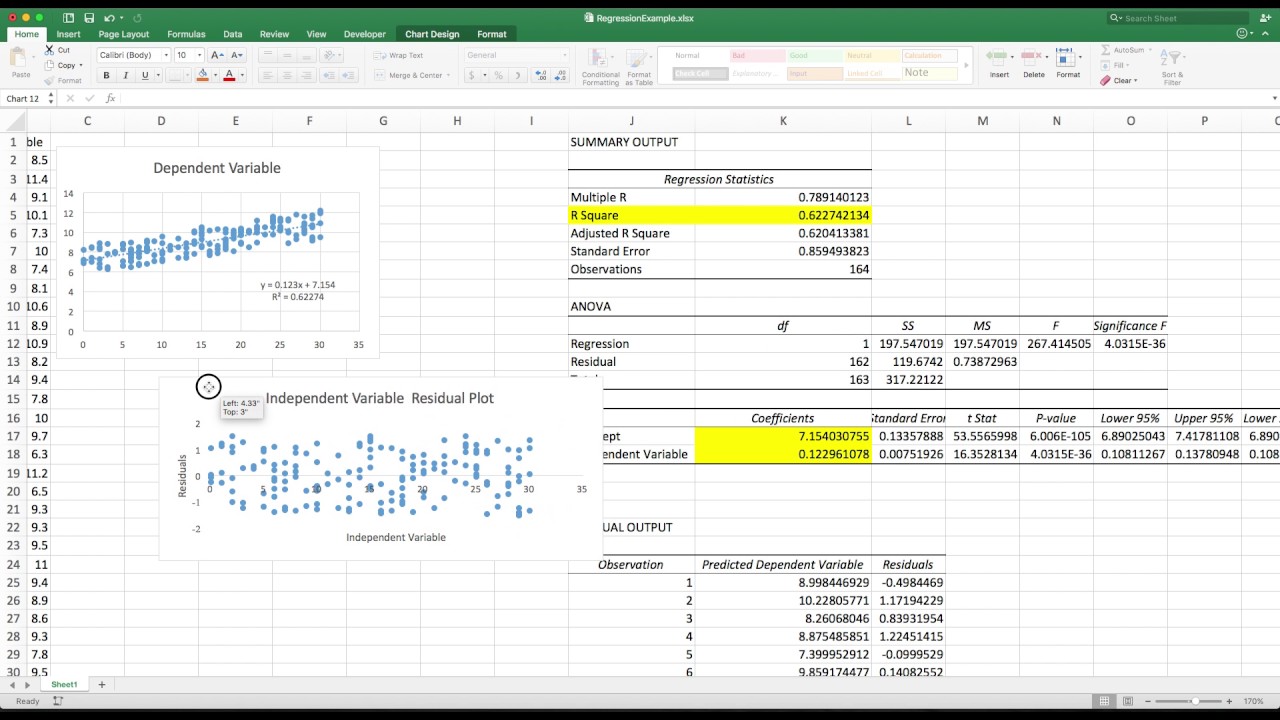Cut the selection with scissors icon
Image resolution: width=1280 pixels, height=720 pixels.
pos(50,50)
